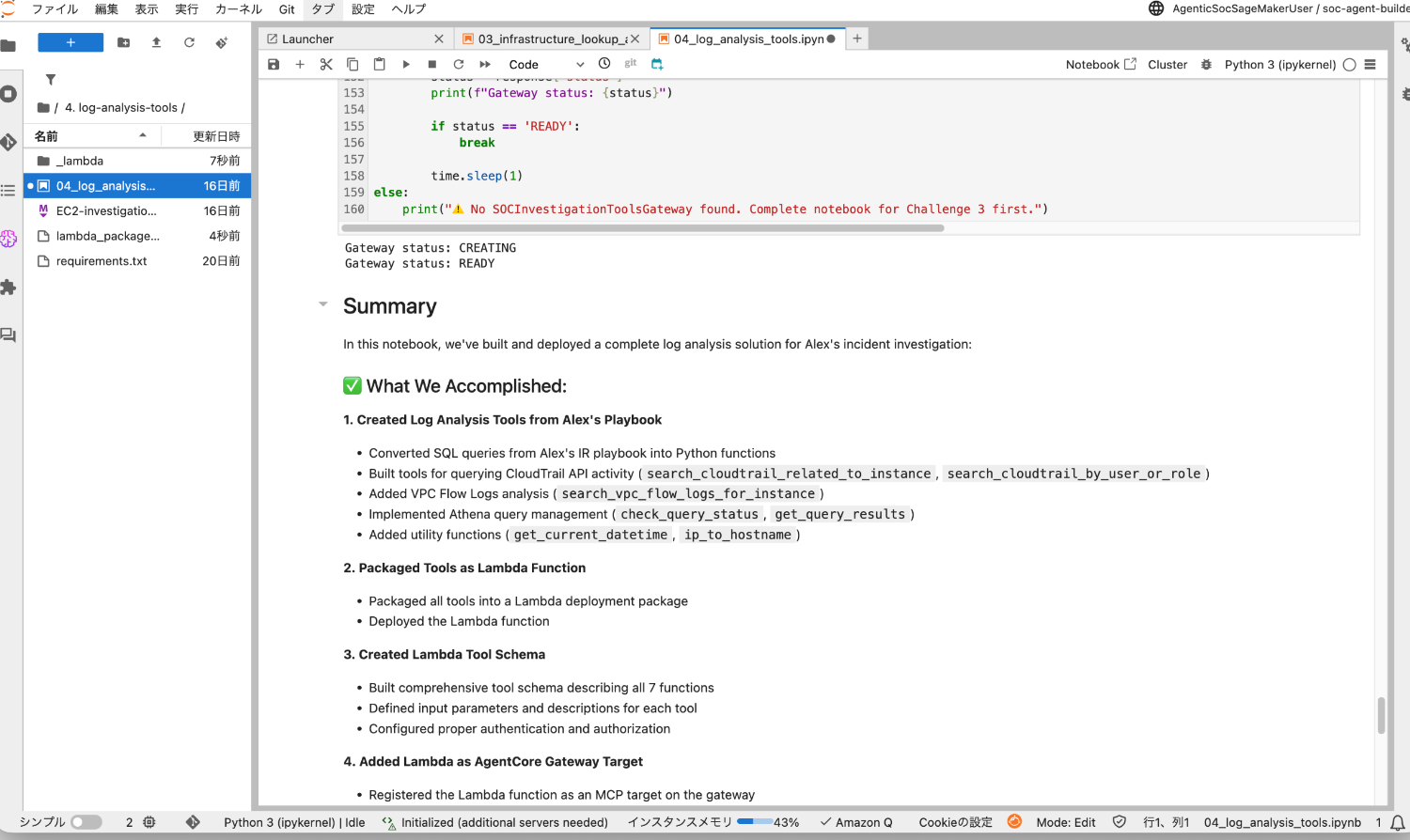Cut the selected cell with scissors icon
This screenshot has height=840, width=1410.
point(326,65)
